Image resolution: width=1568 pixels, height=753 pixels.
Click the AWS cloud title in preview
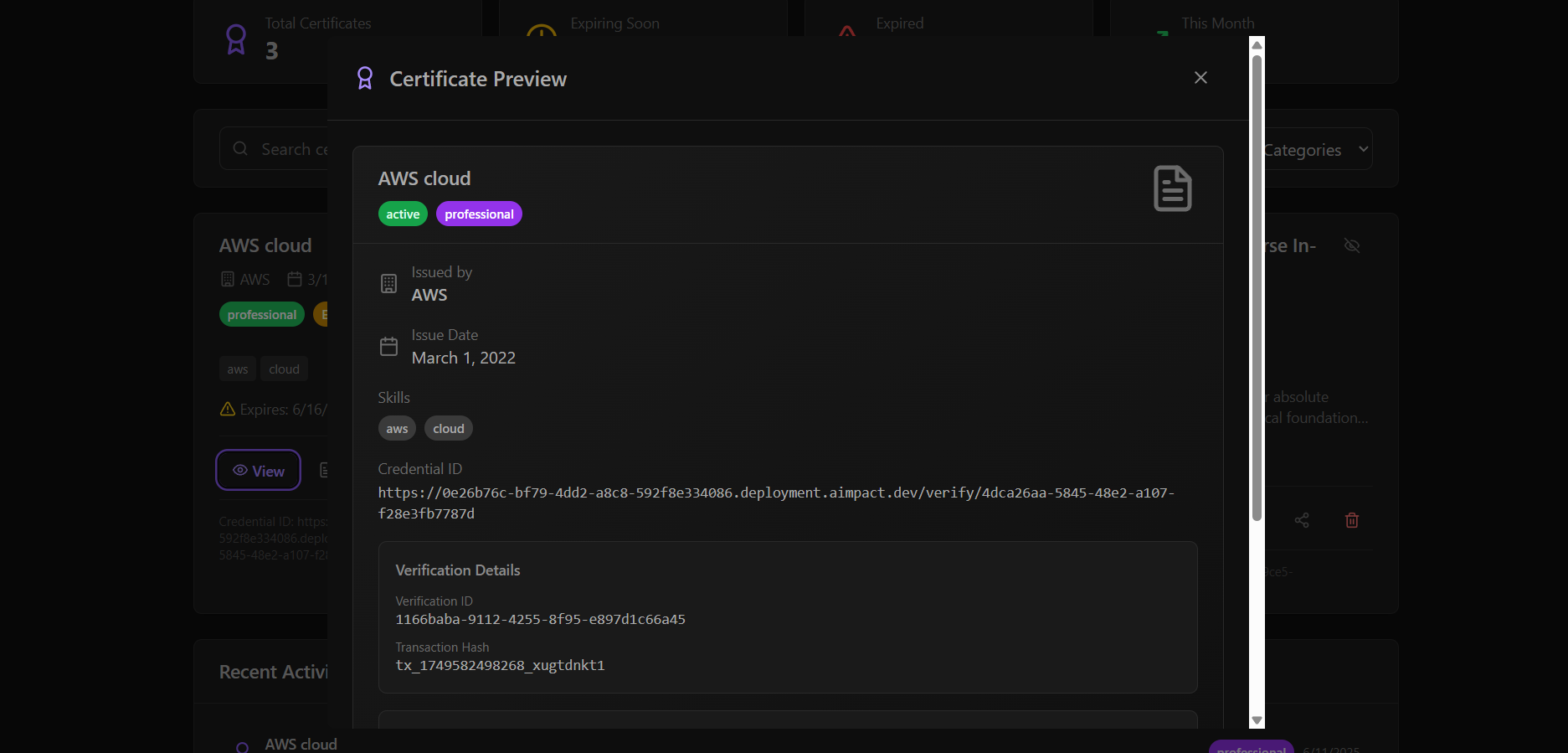[424, 178]
